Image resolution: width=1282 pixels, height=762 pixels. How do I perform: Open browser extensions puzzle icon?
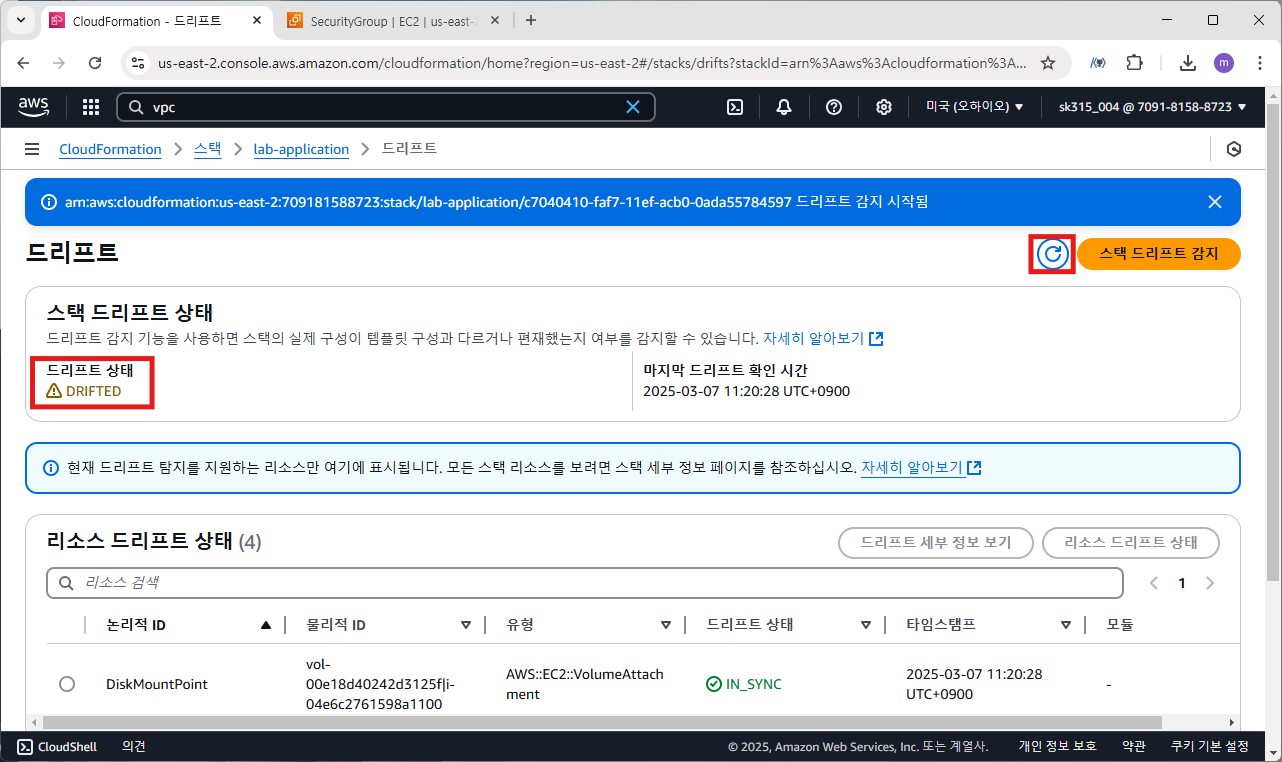click(1134, 63)
